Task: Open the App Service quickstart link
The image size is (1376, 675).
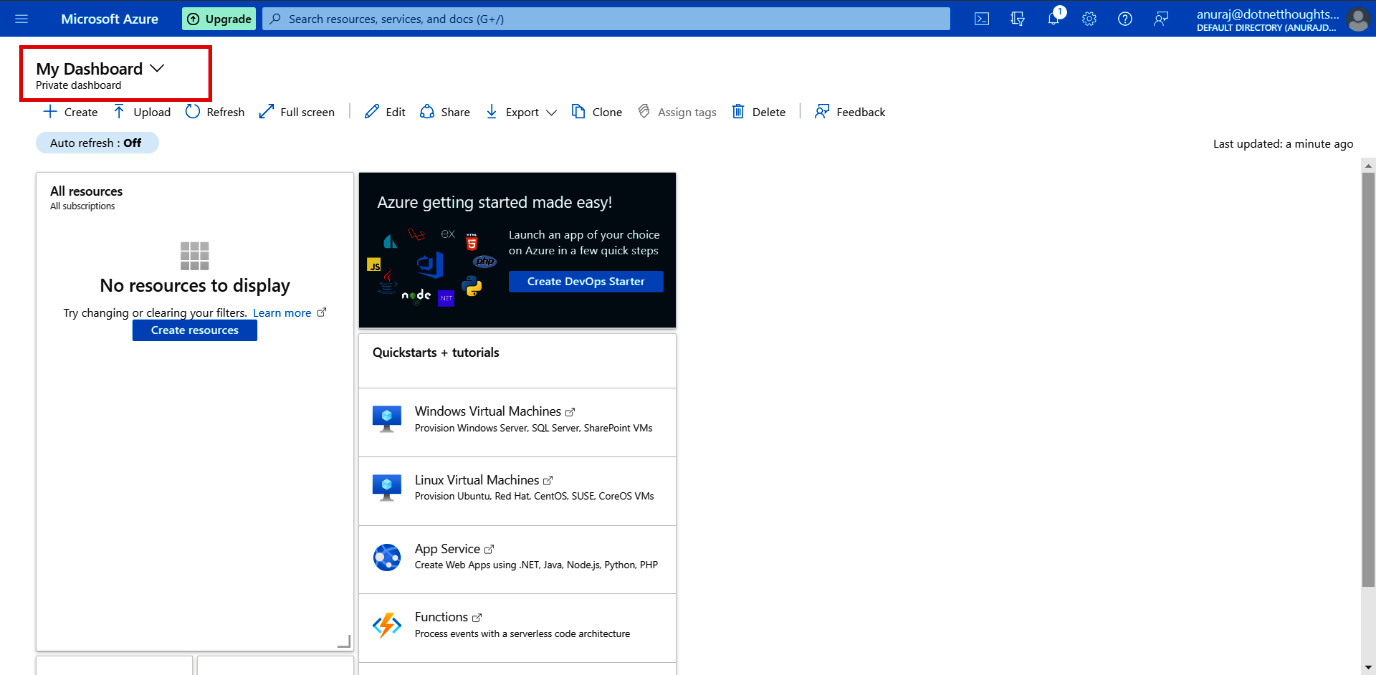Action: [x=448, y=549]
